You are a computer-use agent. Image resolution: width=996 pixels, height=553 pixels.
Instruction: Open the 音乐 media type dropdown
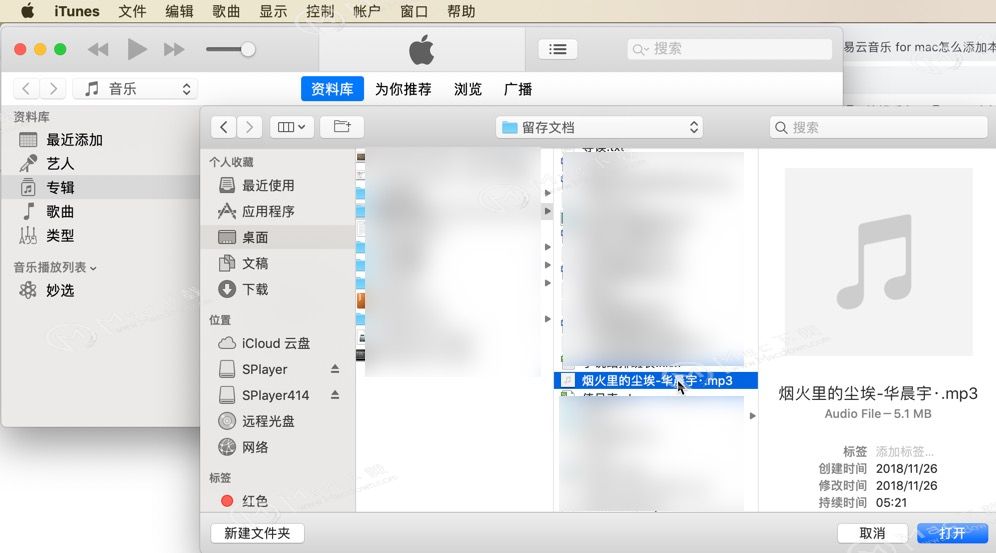point(135,89)
